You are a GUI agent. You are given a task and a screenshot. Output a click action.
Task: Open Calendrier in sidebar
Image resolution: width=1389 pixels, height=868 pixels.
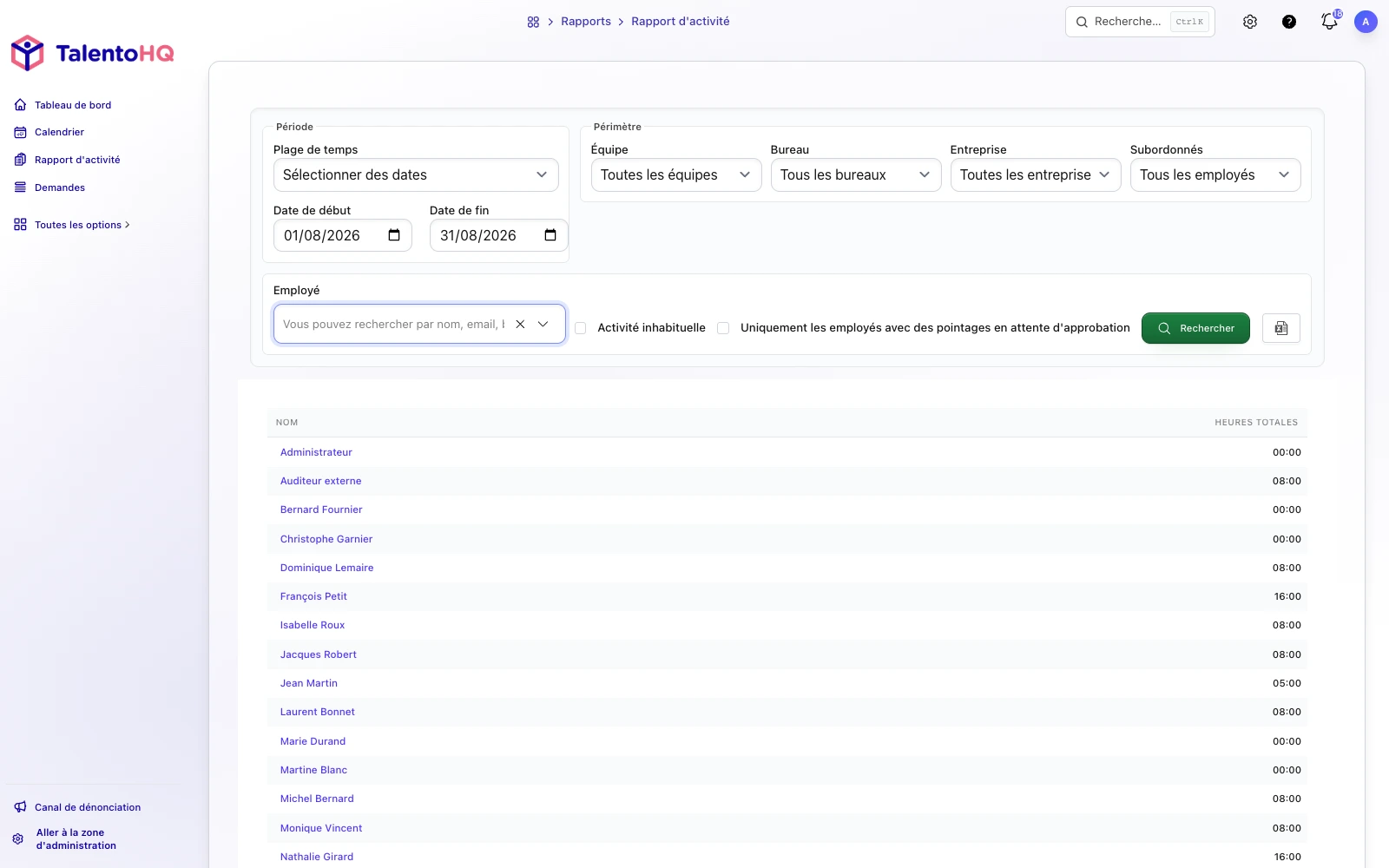[49, 132]
